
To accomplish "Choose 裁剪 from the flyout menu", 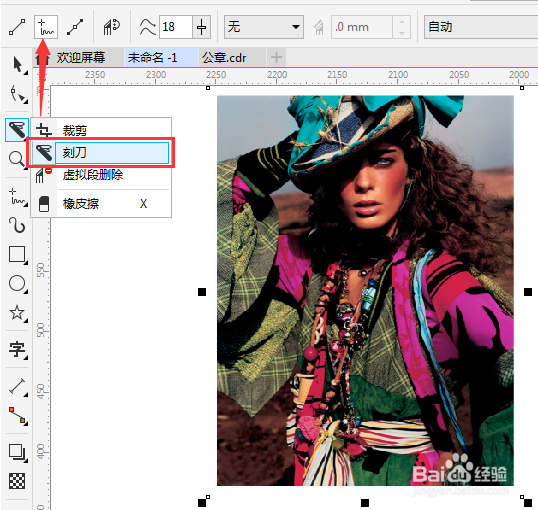I will (x=101, y=130).
